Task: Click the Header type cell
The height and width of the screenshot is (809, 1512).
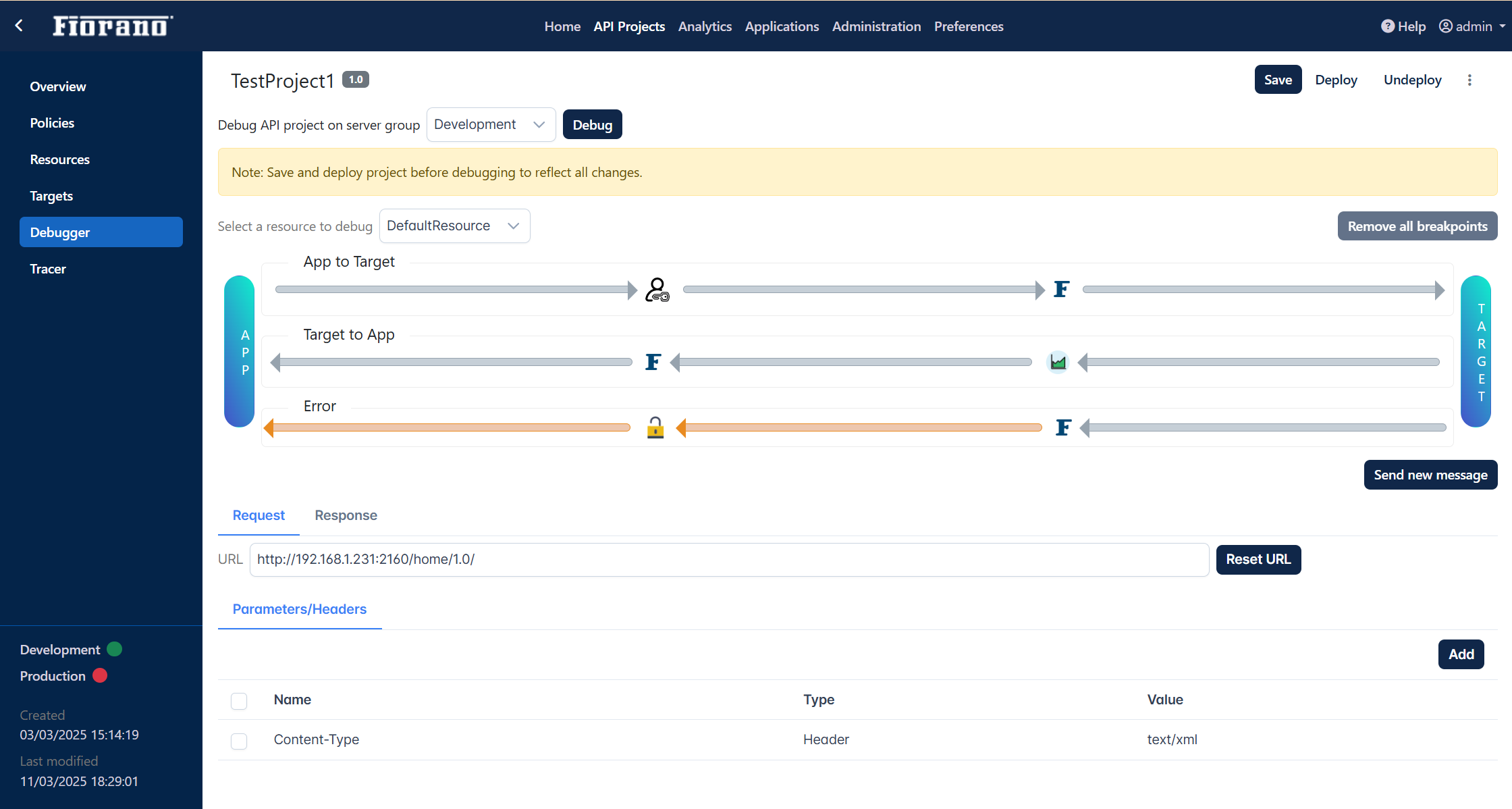Action: (826, 739)
